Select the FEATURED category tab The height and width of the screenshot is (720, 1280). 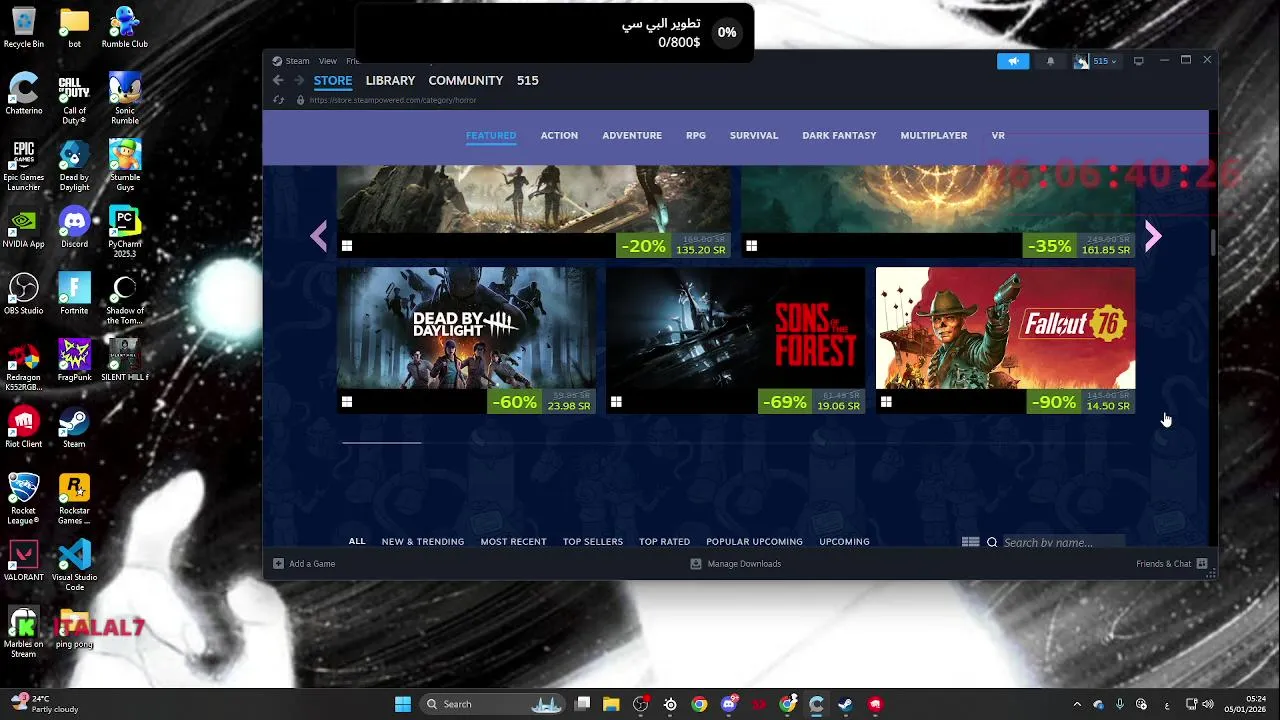491,135
